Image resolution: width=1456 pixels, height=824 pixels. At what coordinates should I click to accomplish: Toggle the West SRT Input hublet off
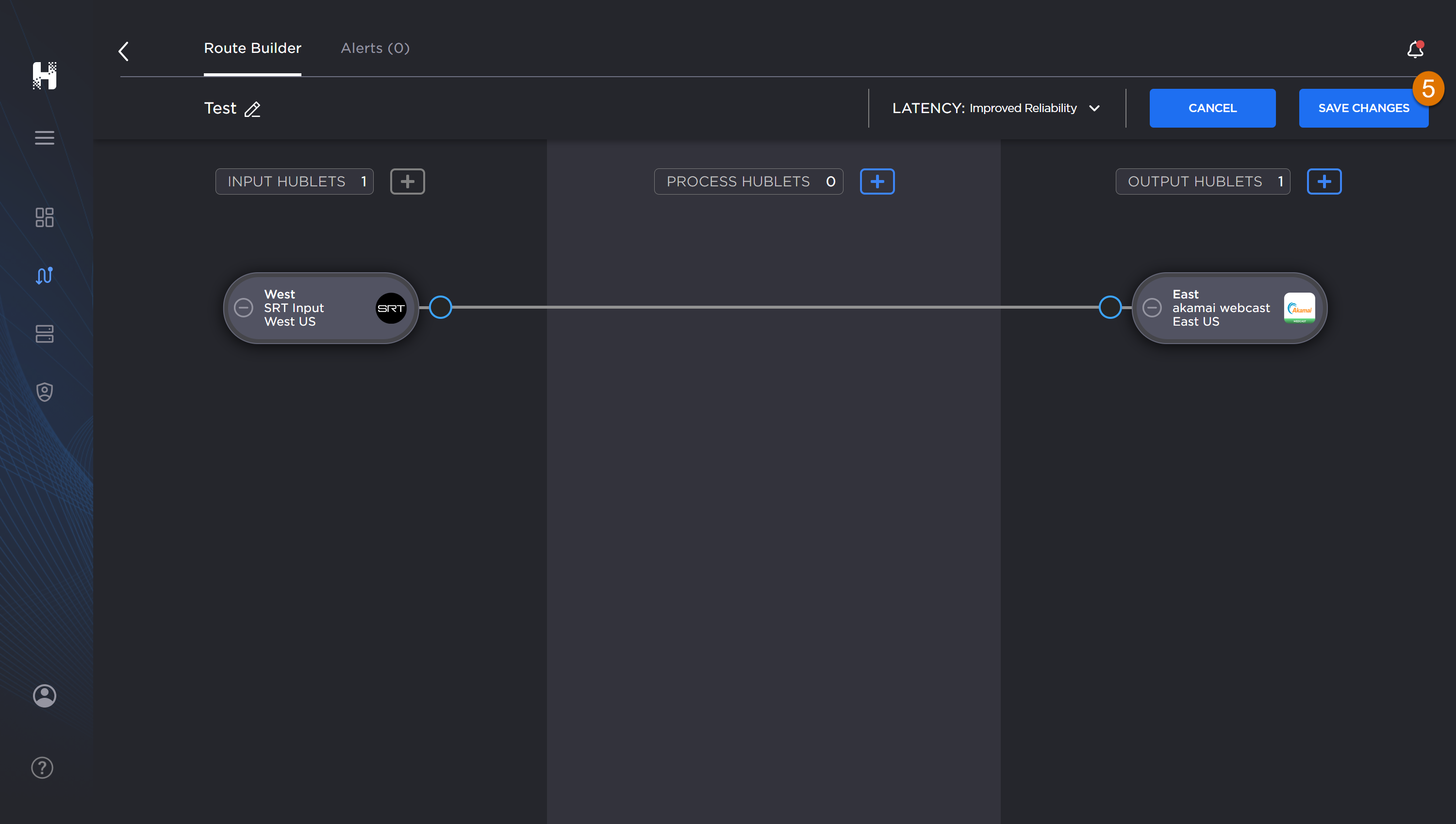click(243, 308)
